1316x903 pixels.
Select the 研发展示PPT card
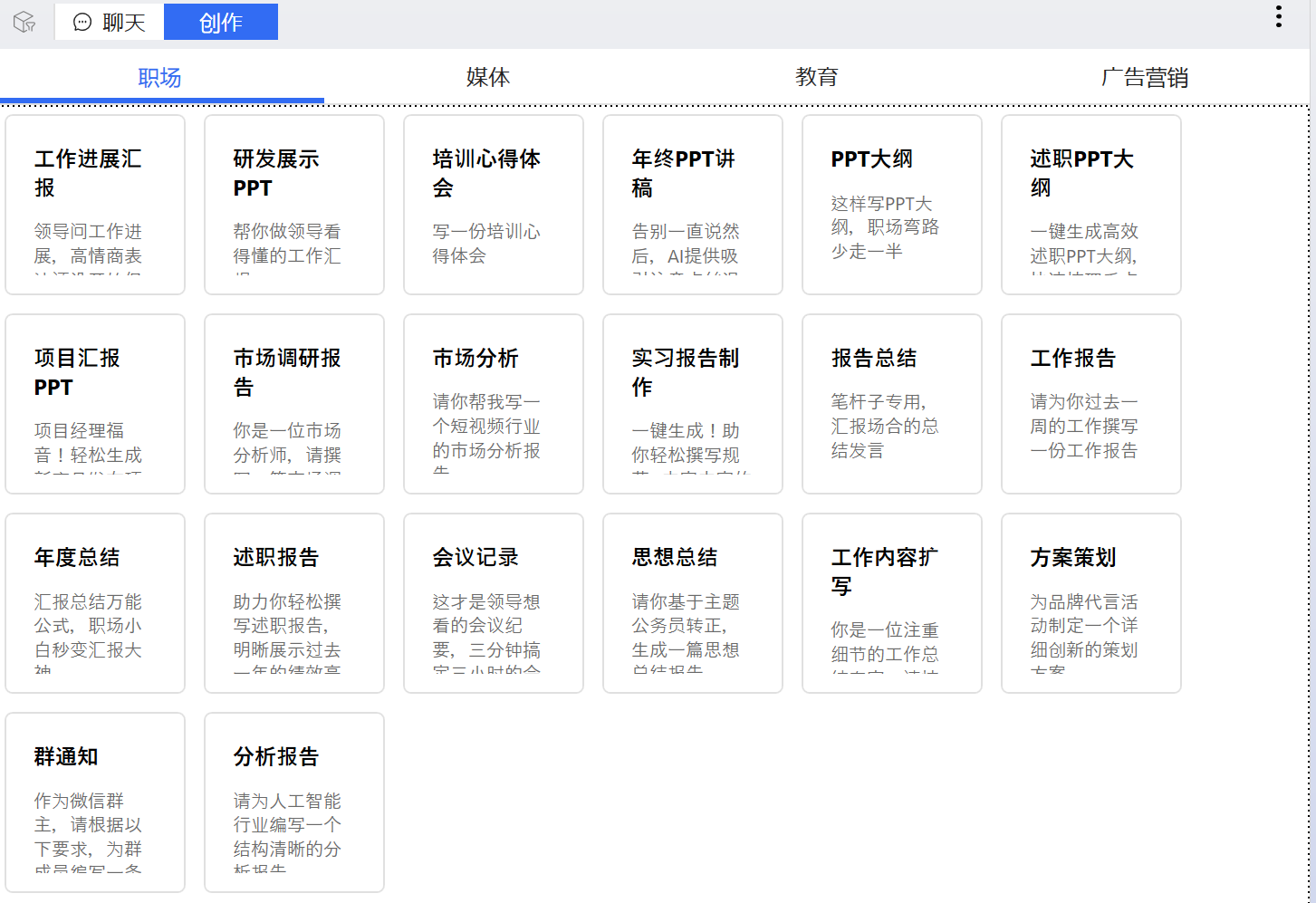pyautogui.click(x=293, y=204)
